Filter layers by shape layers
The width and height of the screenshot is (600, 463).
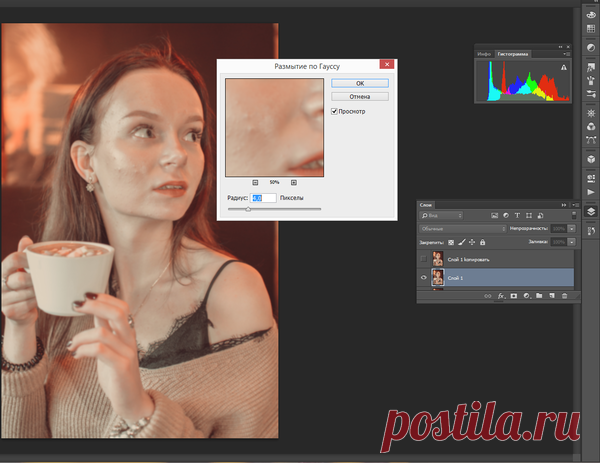point(529,215)
